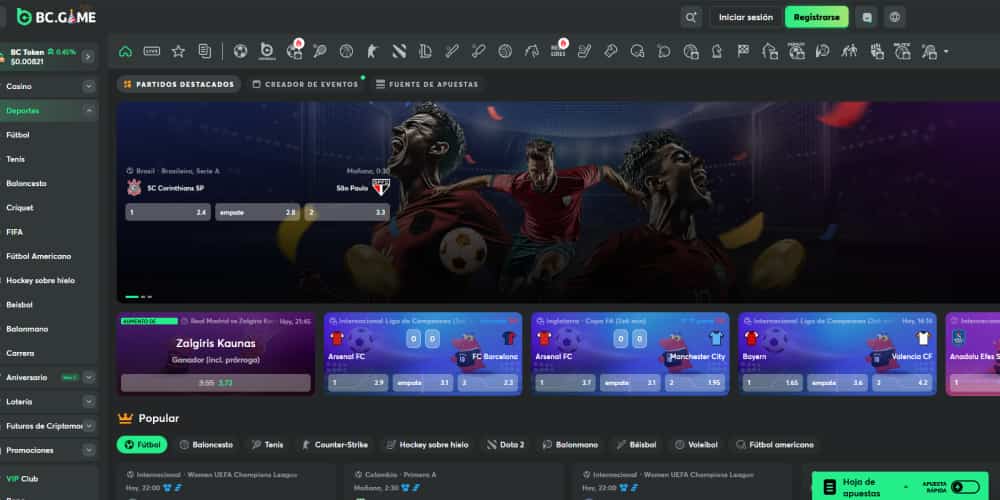Select the tennis racket sport icon
This screenshot has width=1000, height=500.
[x=320, y=51]
